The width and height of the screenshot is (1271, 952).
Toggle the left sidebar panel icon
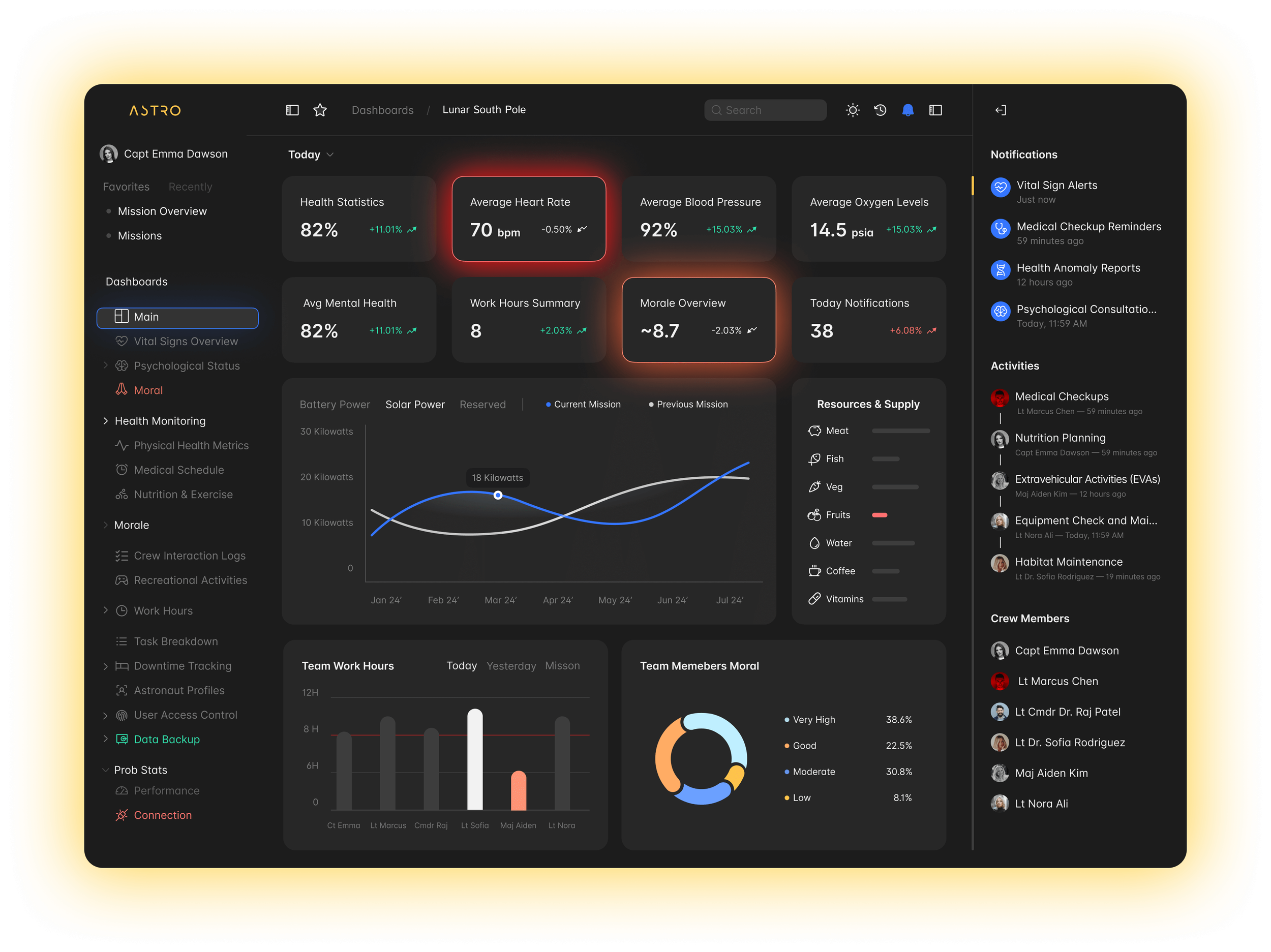click(292, 110)
